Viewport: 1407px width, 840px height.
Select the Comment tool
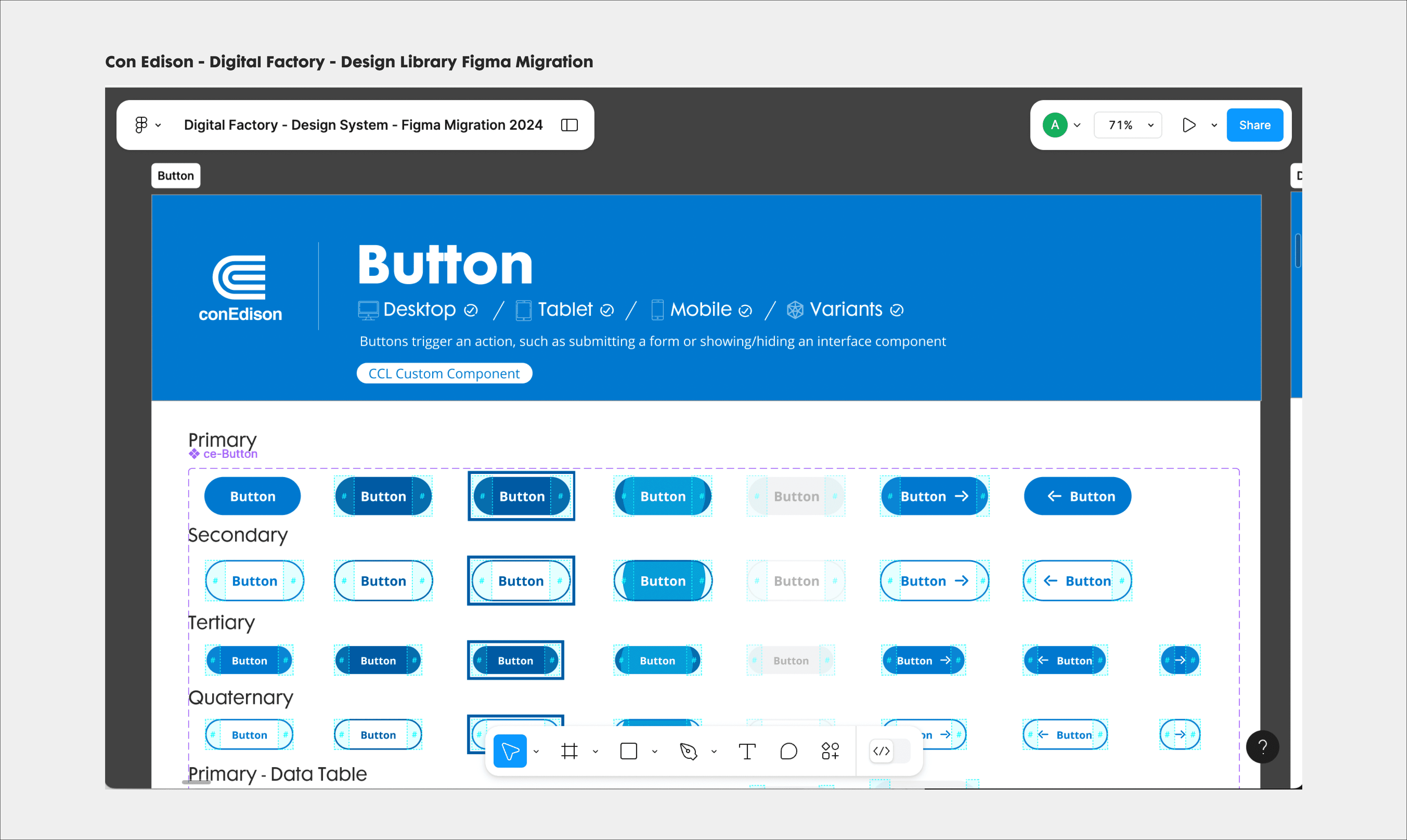tap(788, 751)
